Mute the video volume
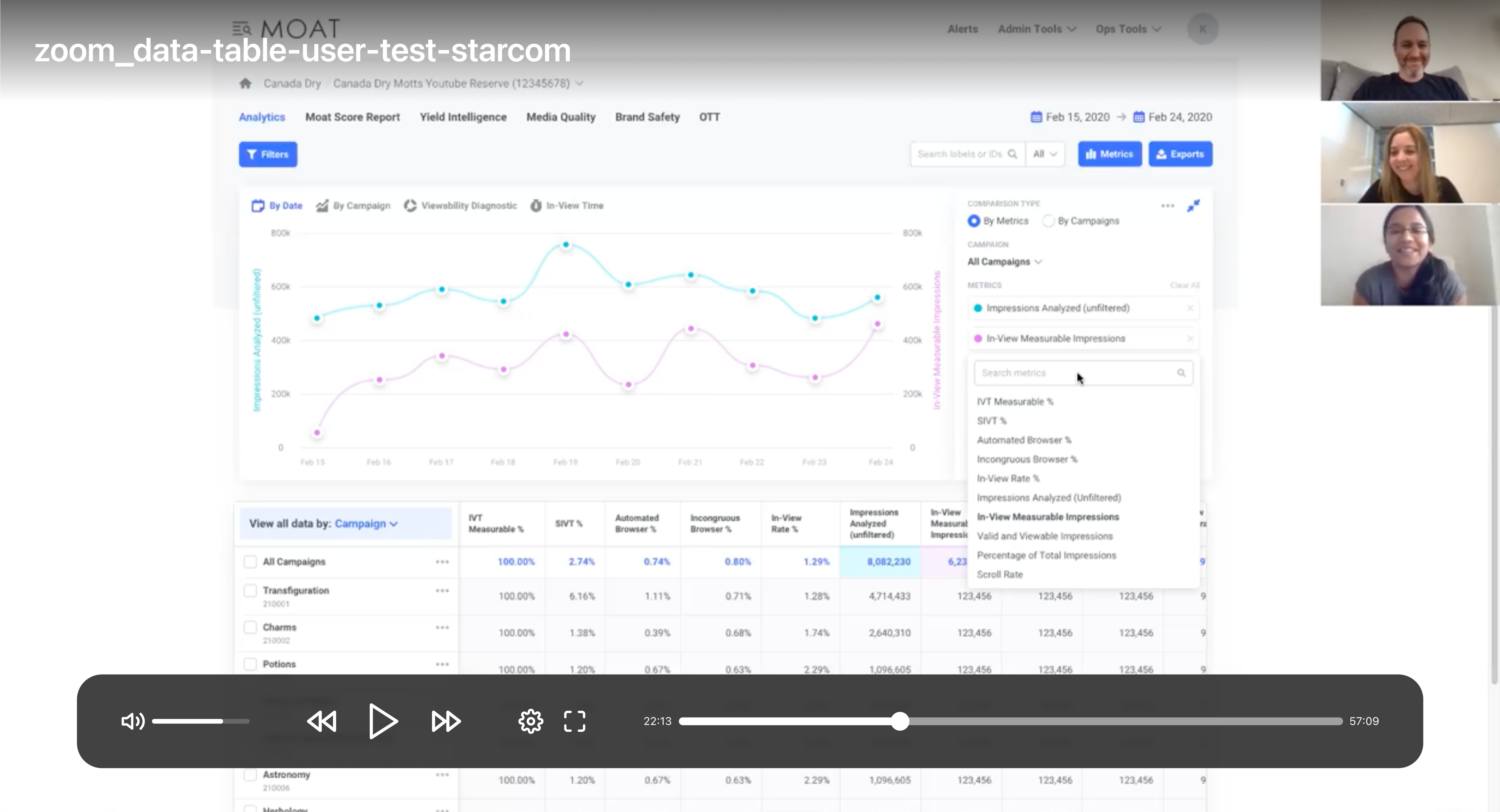 (132, 721)
